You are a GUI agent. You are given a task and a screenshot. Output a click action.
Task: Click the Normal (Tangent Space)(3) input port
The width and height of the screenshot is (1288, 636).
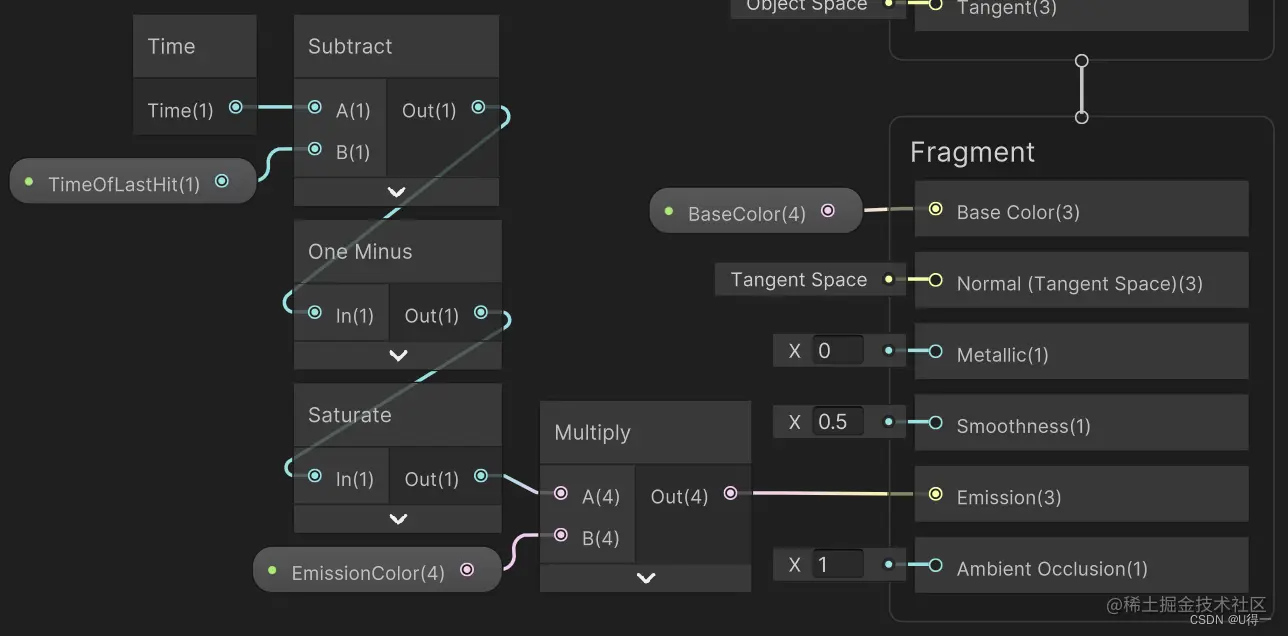click(935, 280)
